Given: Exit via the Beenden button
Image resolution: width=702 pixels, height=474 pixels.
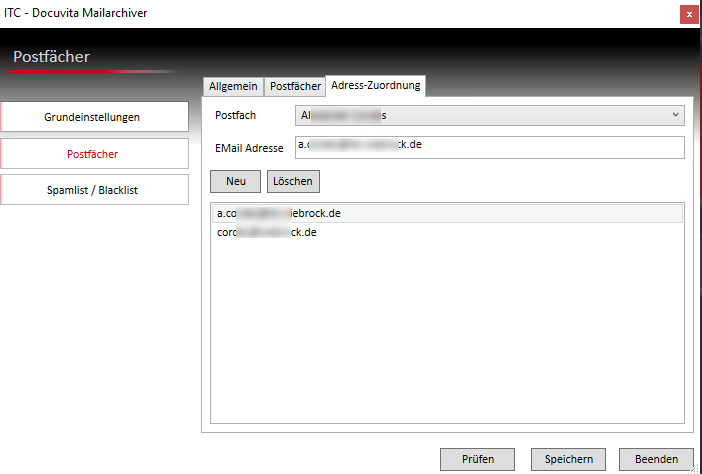Looking at the screenshot, I should tap(656, 459).
